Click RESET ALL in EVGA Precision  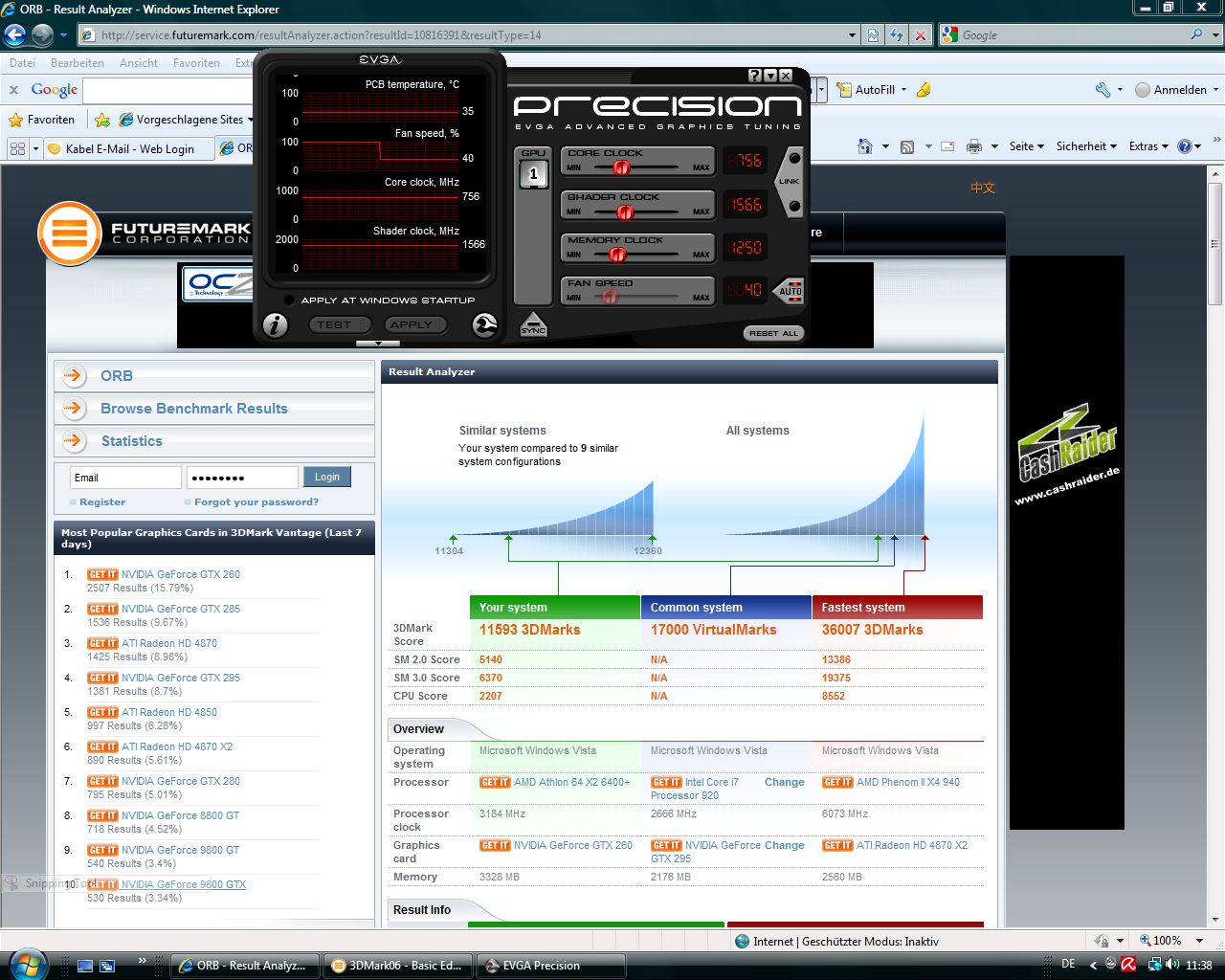(773, 333)
